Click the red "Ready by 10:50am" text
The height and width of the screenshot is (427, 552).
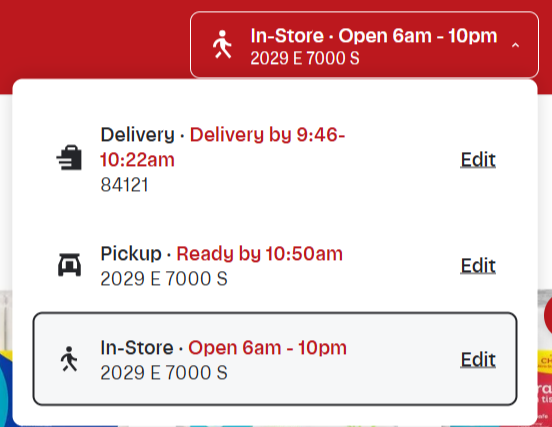tap(259, 253)
